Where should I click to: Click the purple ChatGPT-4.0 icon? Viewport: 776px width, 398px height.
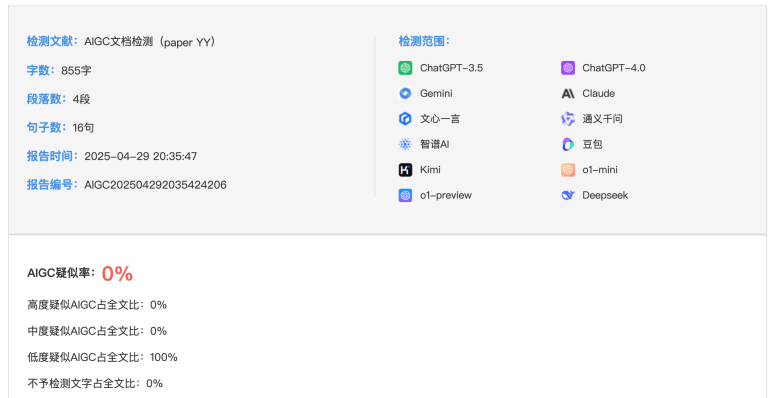tap(568, 68)
